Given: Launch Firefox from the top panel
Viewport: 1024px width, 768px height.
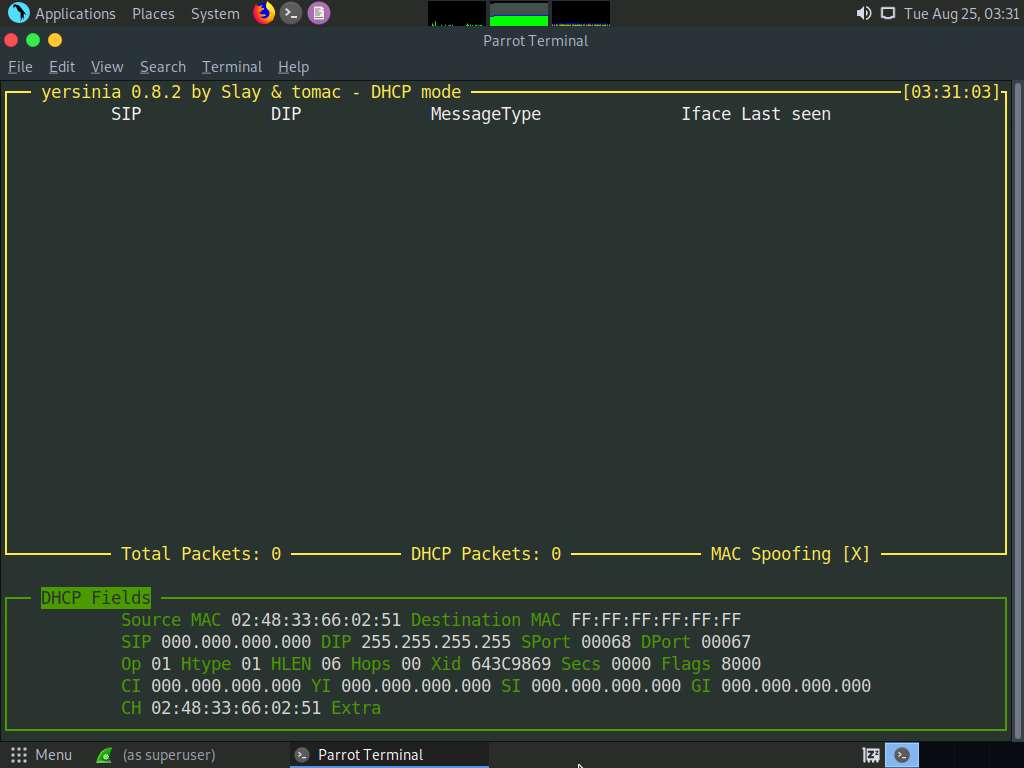Looking at the screenshot, I should coord(264,13).
